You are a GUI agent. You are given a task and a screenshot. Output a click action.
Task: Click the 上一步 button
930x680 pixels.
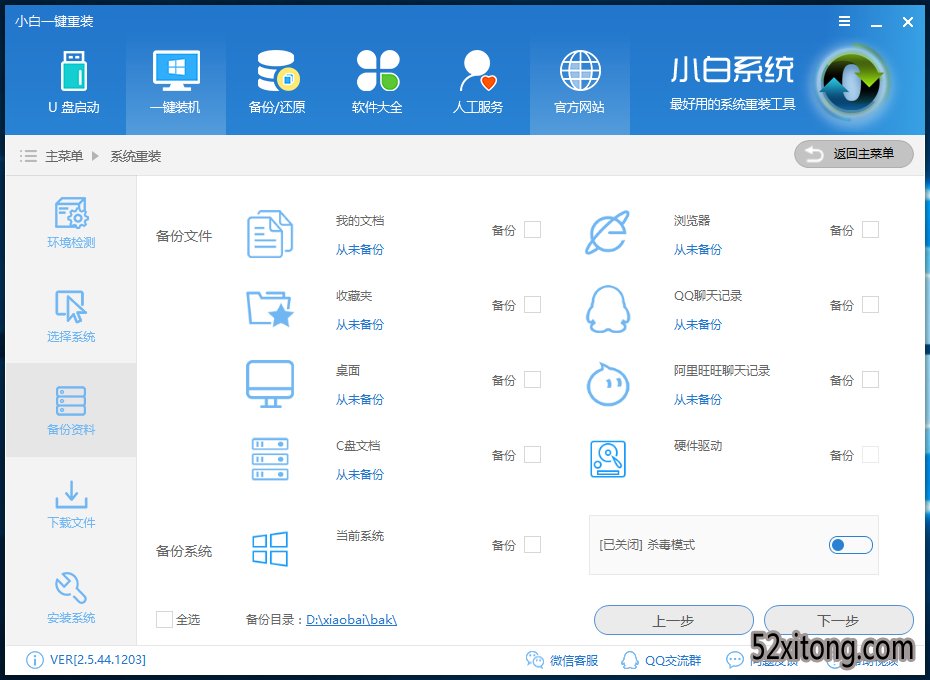click(673, 621)
